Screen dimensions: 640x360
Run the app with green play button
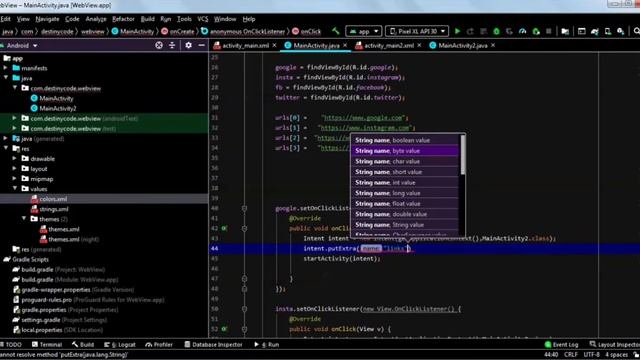[x=457, y=31]
